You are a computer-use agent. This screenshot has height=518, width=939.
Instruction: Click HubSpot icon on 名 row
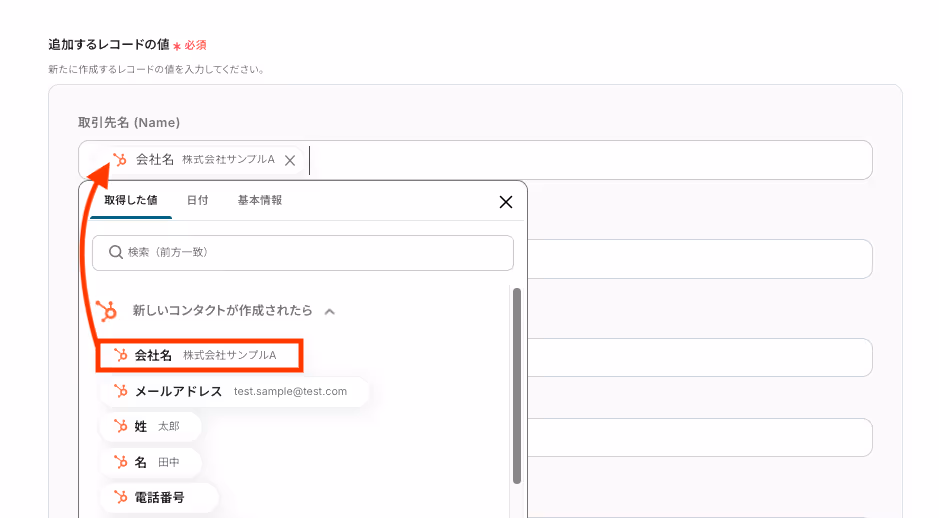[x=120, y=462]
